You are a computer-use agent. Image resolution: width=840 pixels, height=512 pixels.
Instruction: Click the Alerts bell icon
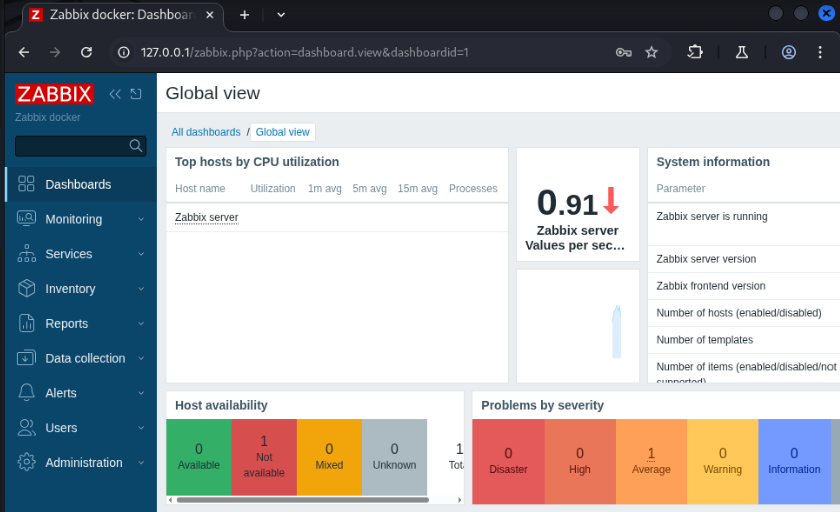coord(26,393)
